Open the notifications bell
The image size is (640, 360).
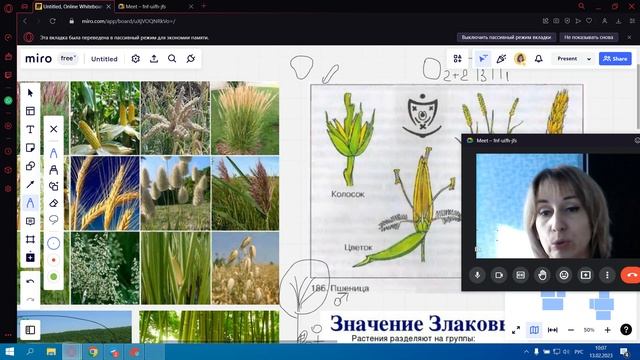point(539,59)
